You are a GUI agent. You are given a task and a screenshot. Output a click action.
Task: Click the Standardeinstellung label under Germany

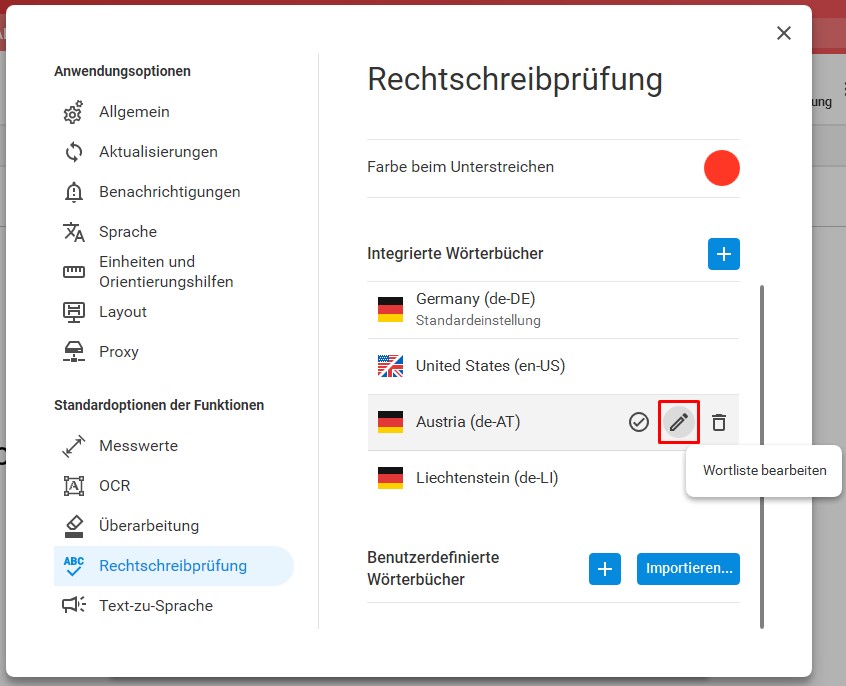(x=478, y=321)
